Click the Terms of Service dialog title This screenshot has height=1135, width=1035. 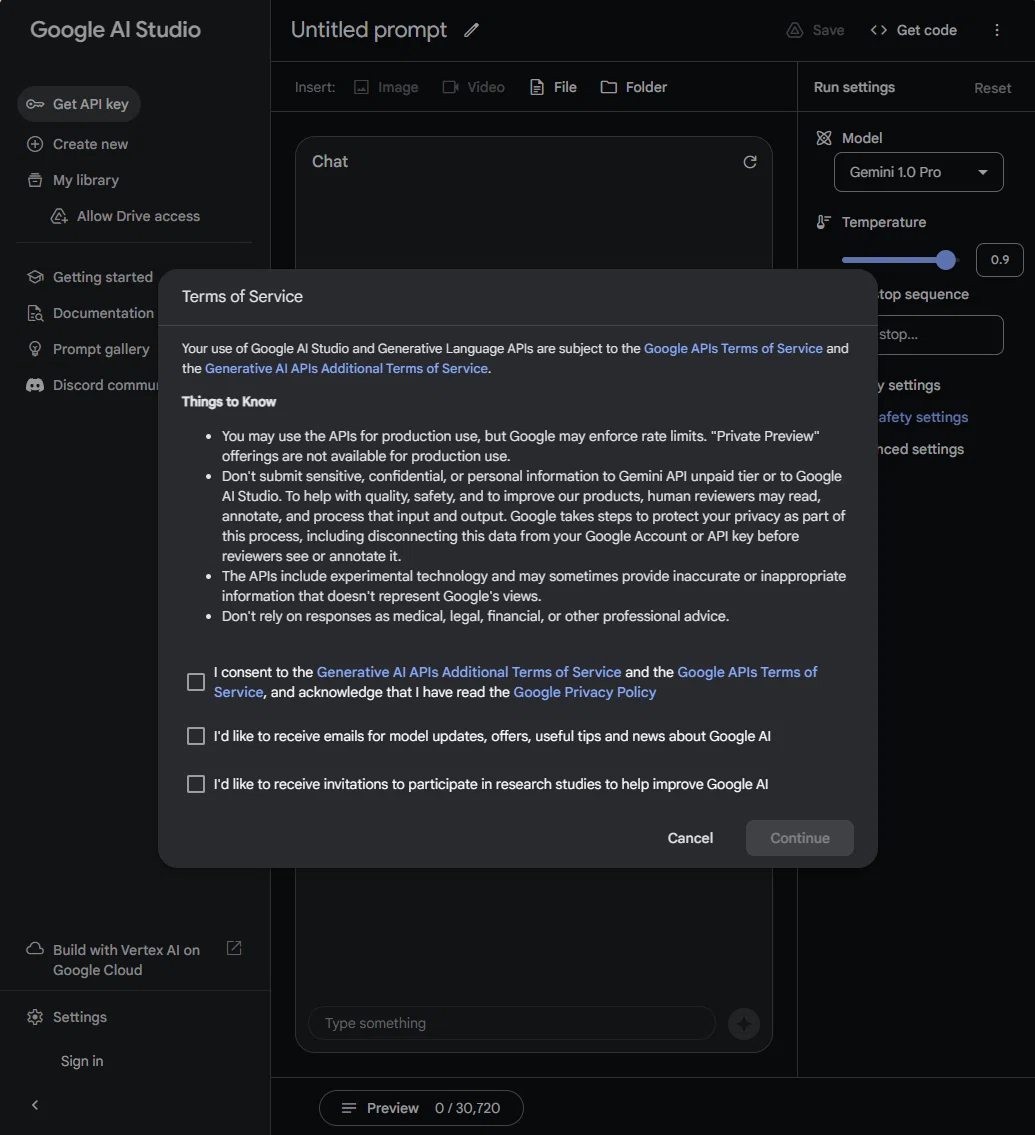(242, 296)
